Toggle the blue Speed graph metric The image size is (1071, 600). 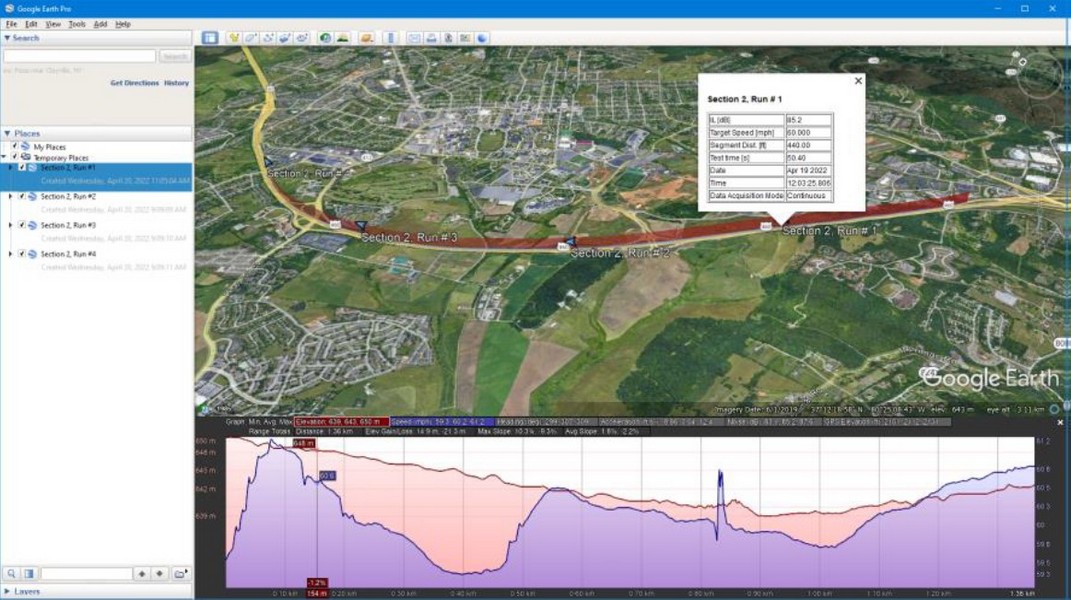click(442, 422)
